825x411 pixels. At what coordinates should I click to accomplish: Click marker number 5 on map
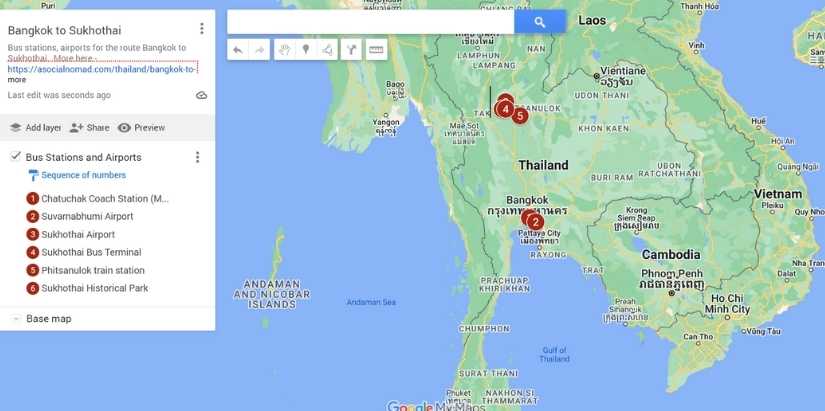[520, 116]
